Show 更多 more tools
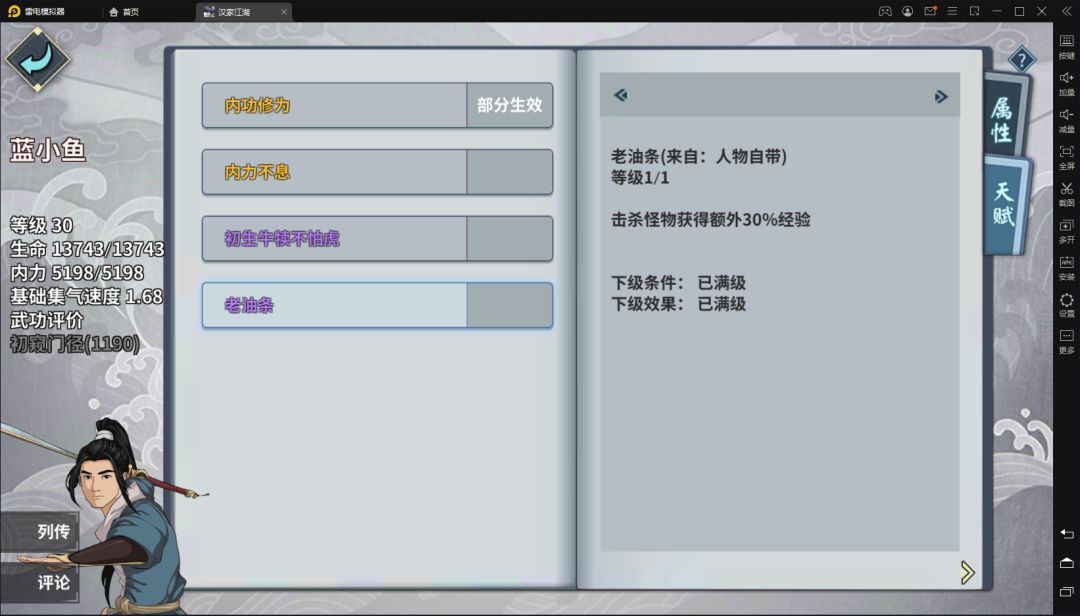Screen dimensions: 1080x616 click(x=1066, y=342)
